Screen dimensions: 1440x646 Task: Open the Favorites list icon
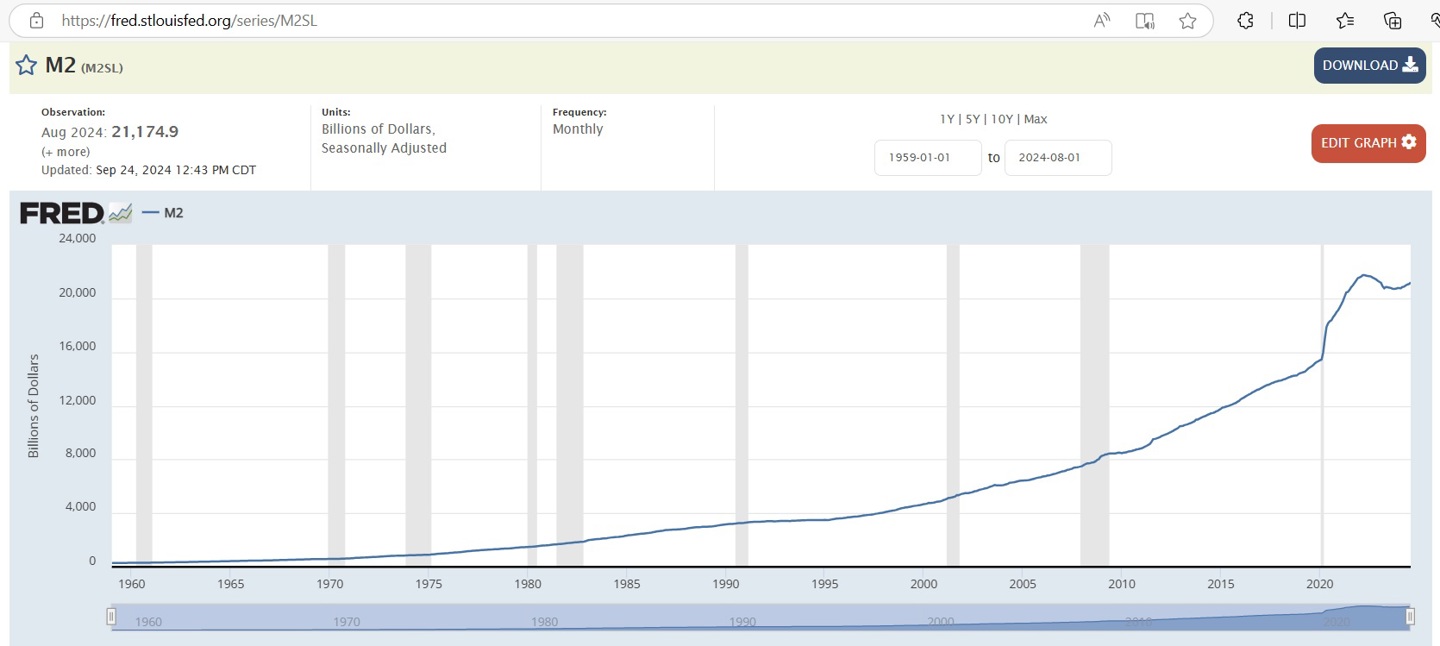click(x=1345, y=20)
